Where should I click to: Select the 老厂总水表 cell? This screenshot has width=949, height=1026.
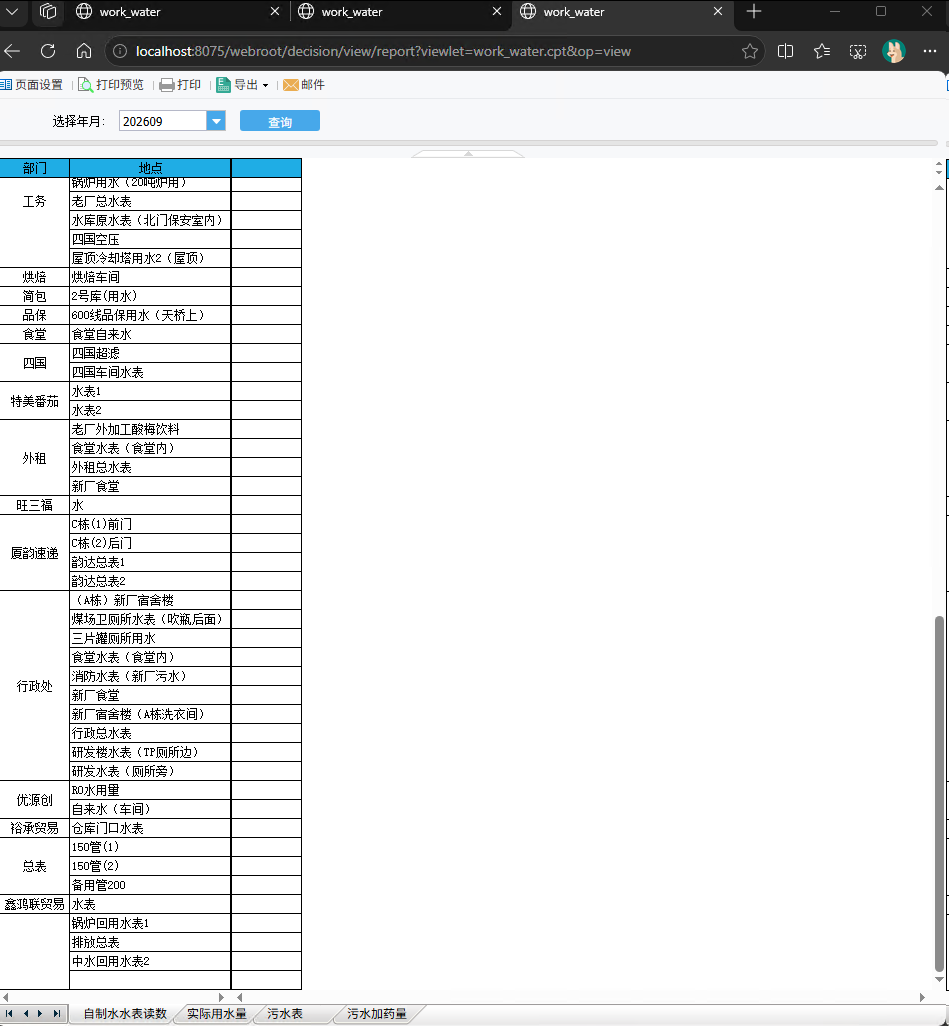coord(151,201)
